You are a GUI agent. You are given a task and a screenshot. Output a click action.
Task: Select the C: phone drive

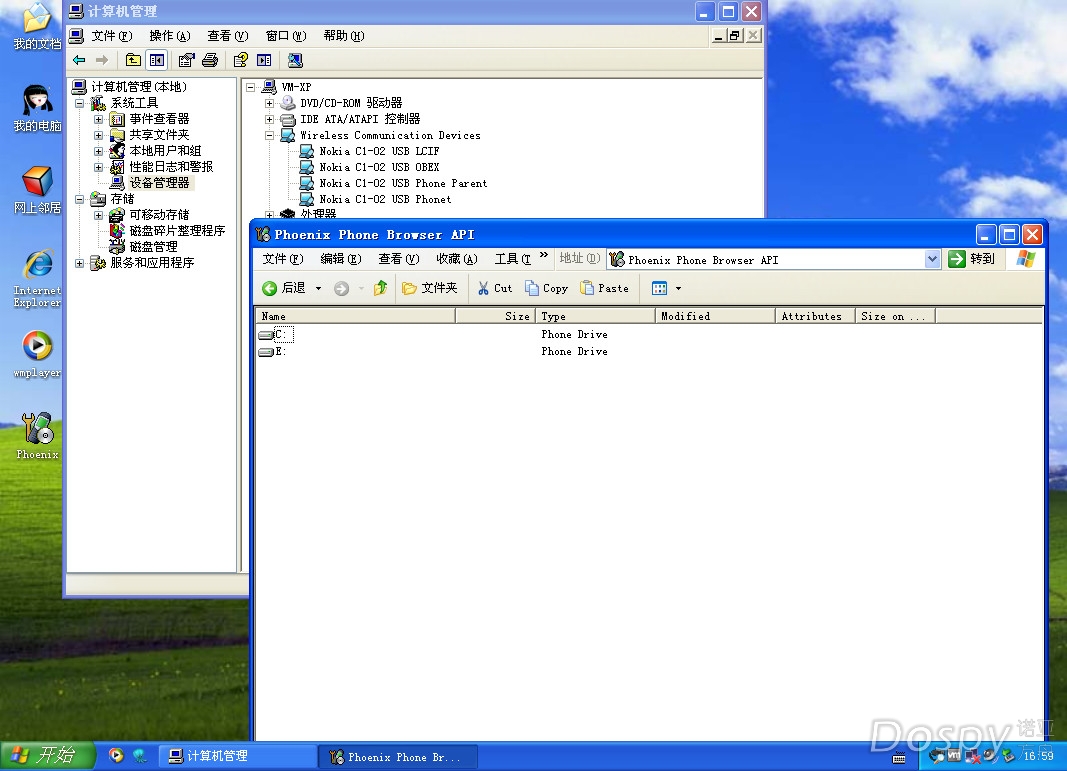click(275, 334)
